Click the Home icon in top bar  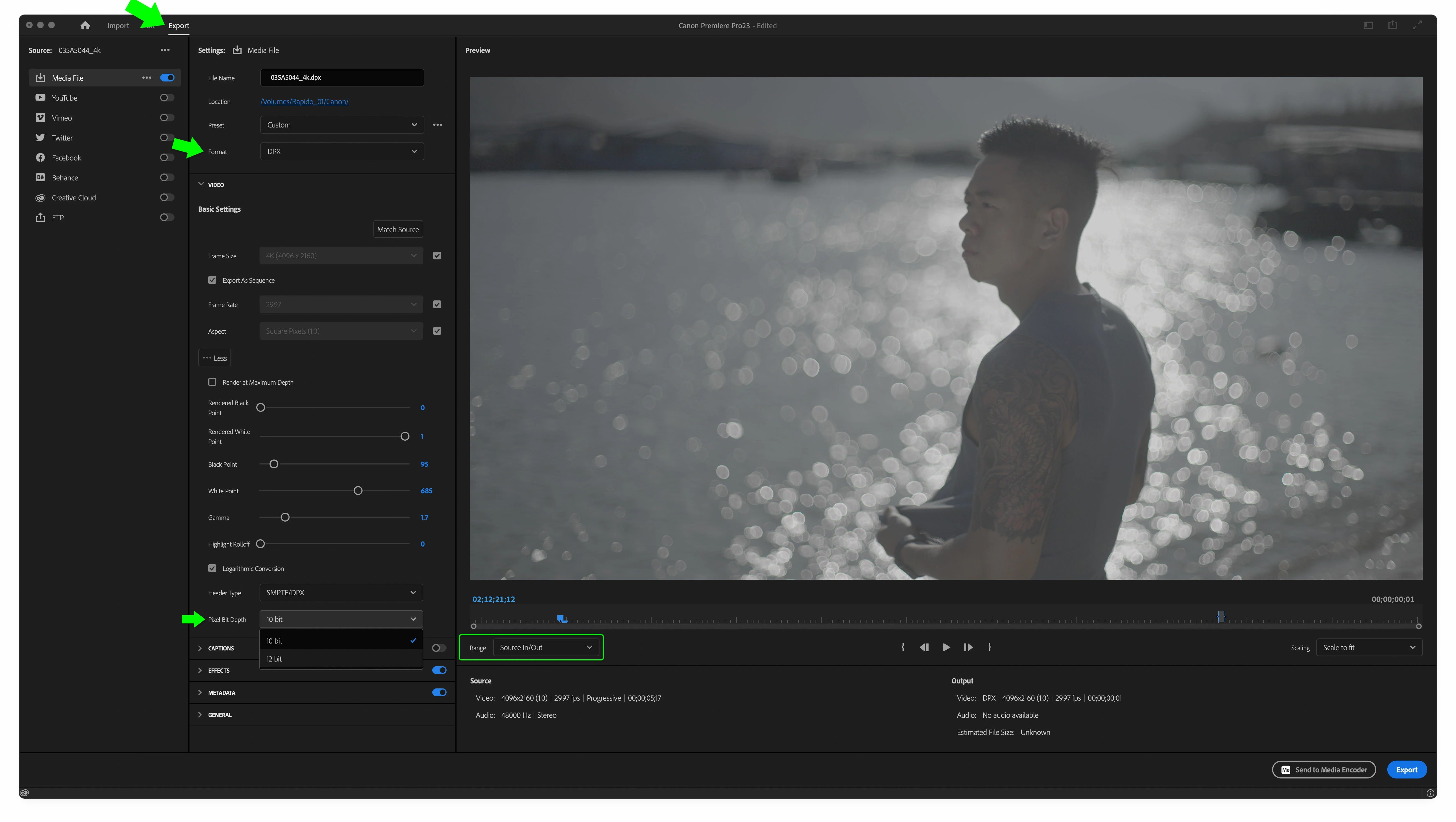coord(85,25)
